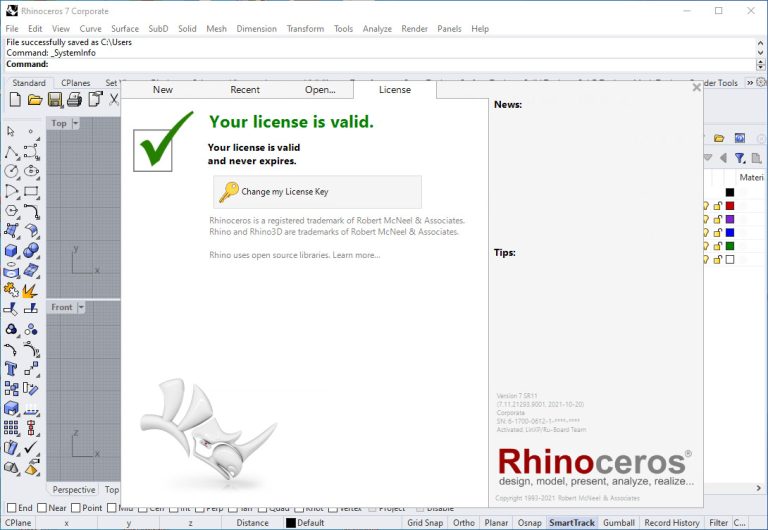Open the SubD menu
This screenshot has height=530, width=768.
click(x=158, y=28)
